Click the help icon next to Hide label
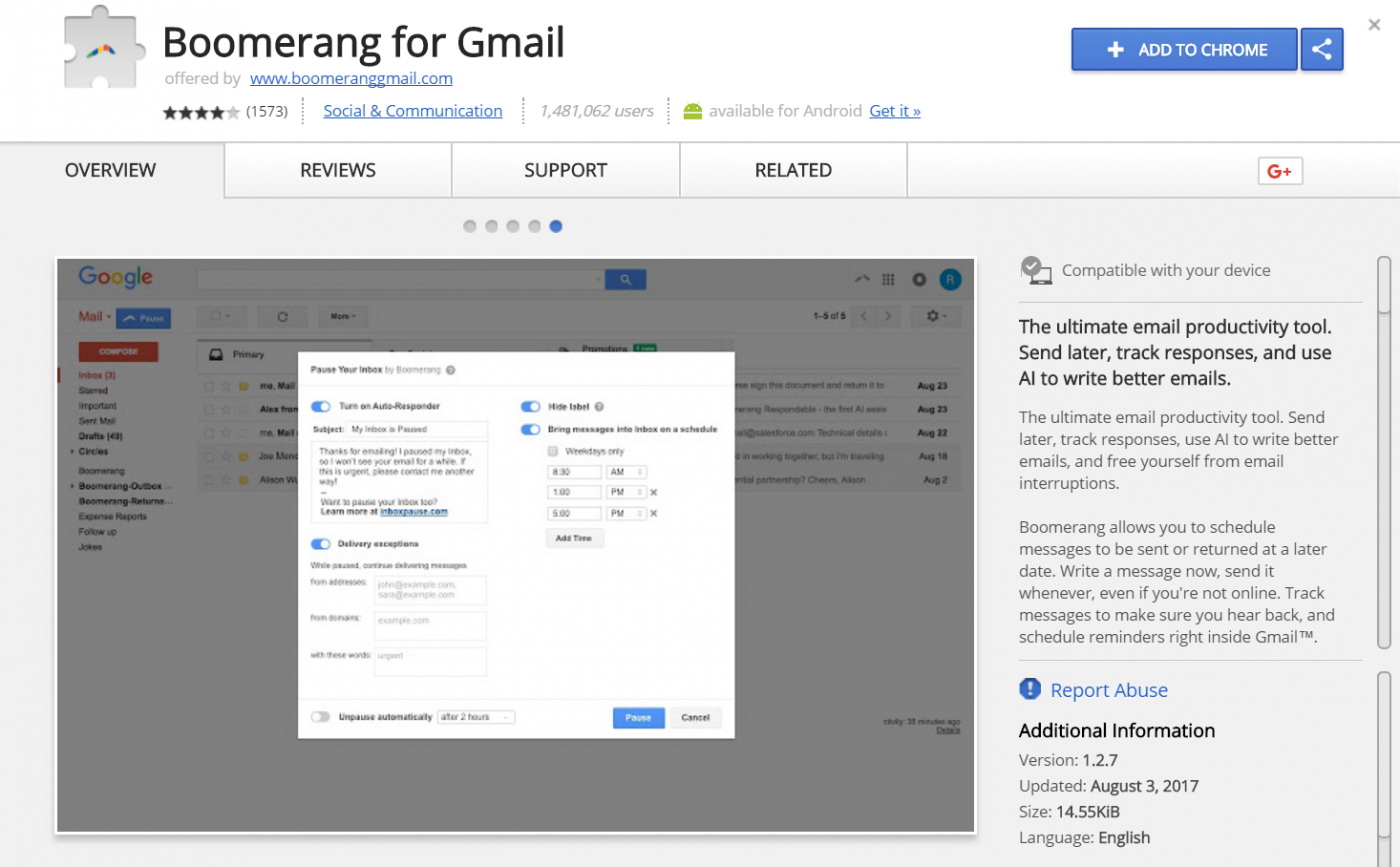Viewport: 1400px width, 867px height. point(599,407)
